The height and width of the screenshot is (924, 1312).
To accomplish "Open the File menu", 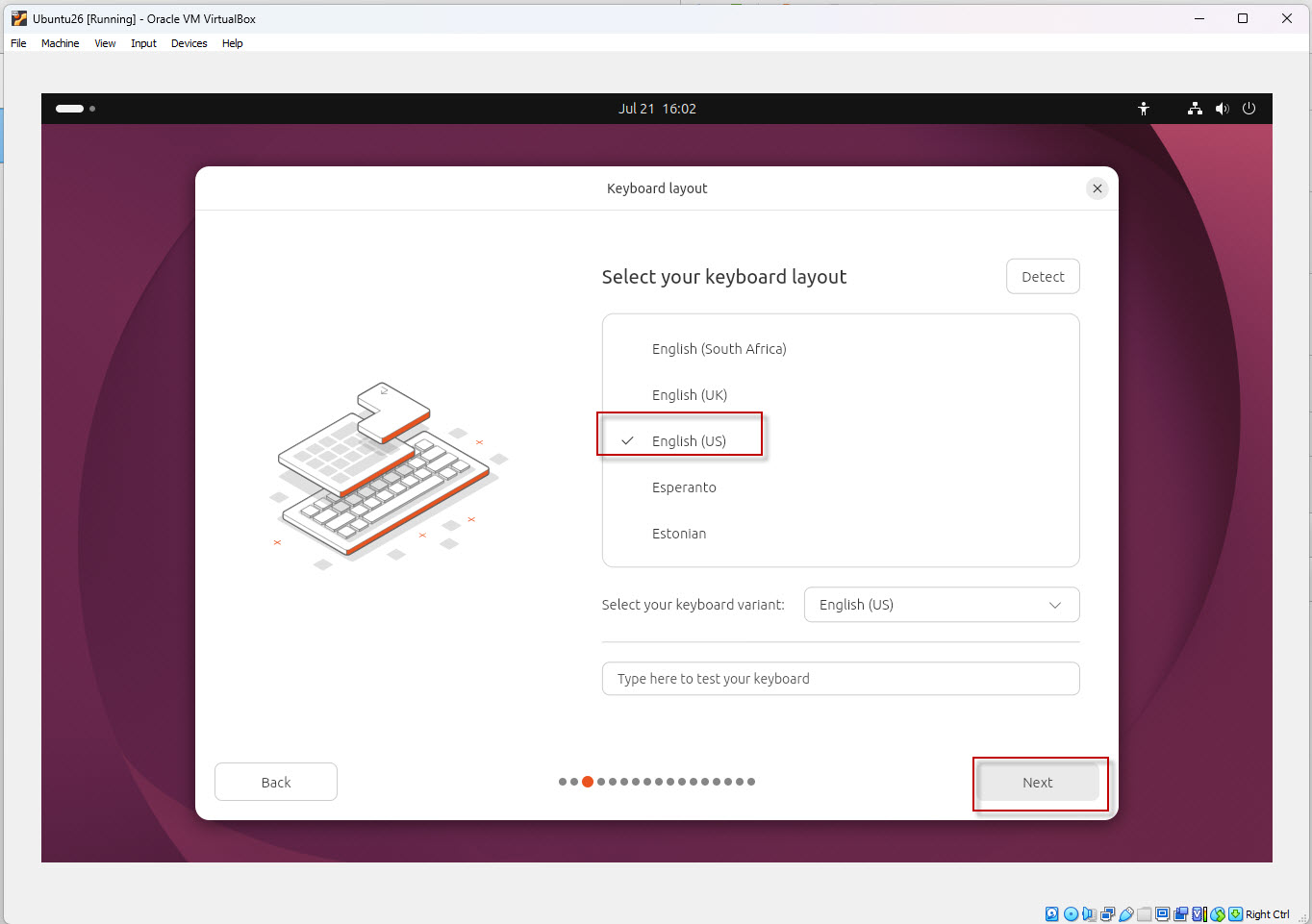I will (x=18, y=43).
